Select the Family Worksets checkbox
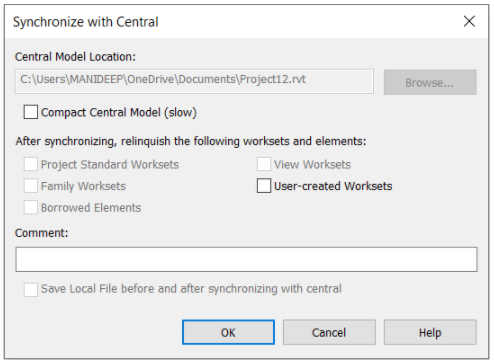The height and width of the screenshot is (363, 494). [x=31, y=186]
